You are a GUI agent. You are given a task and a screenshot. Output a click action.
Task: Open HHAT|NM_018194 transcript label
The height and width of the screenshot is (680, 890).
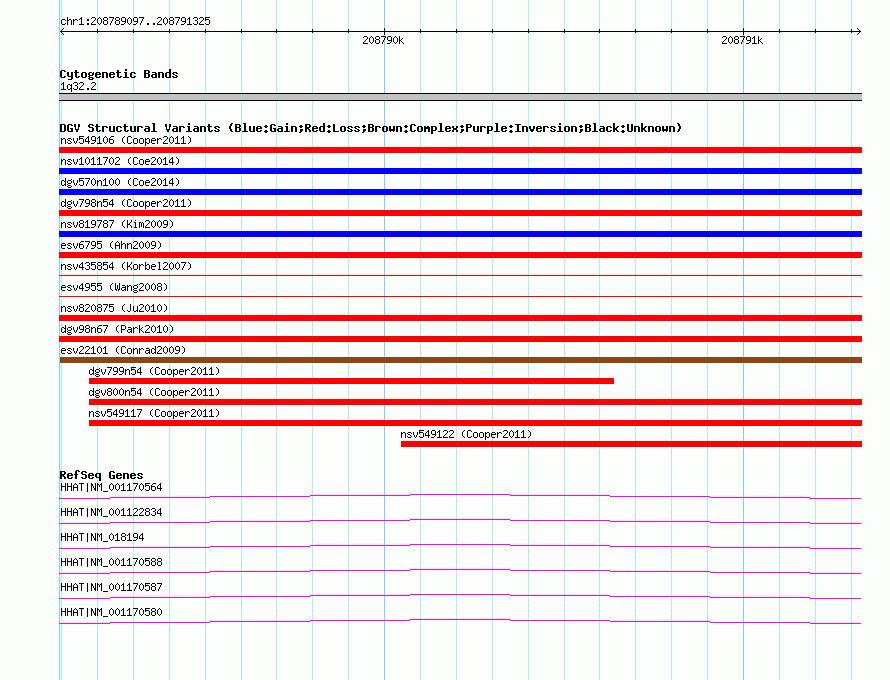coord(102,538)
